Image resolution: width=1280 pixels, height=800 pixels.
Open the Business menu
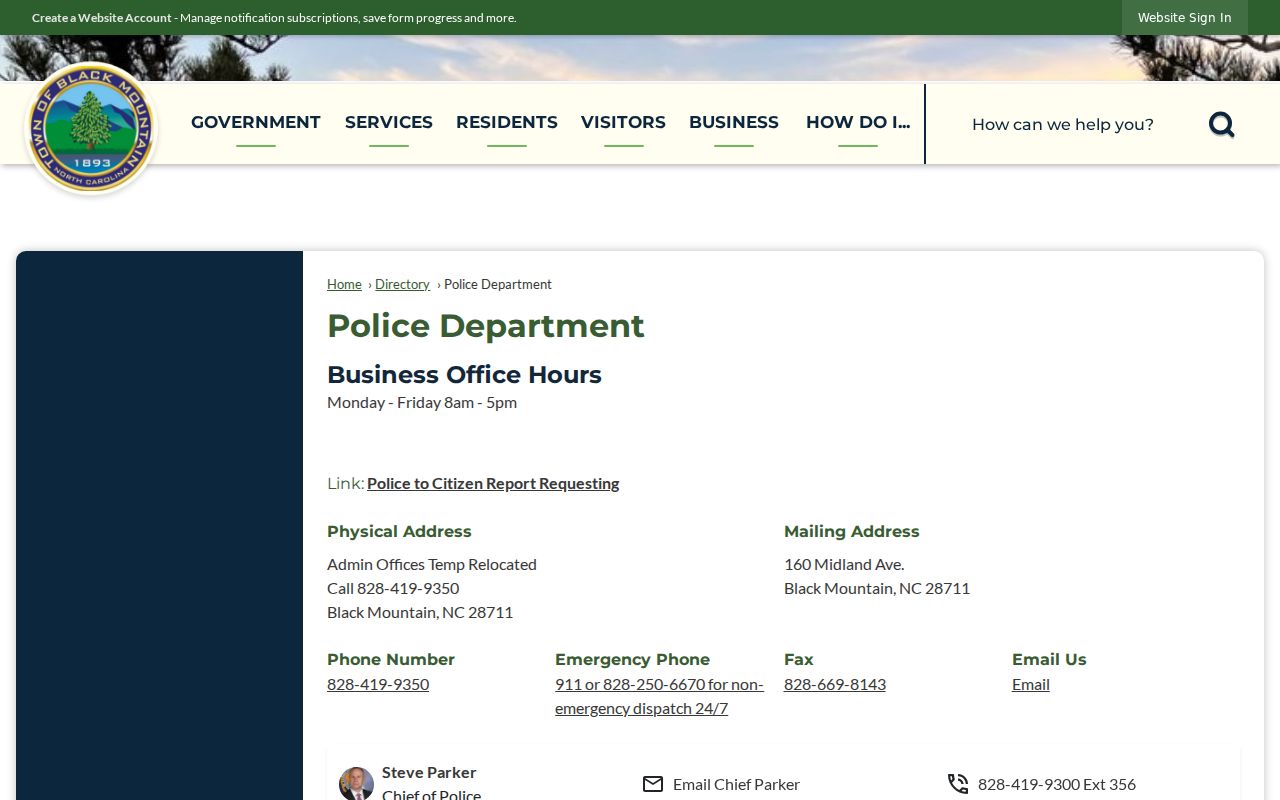(734, 123)
